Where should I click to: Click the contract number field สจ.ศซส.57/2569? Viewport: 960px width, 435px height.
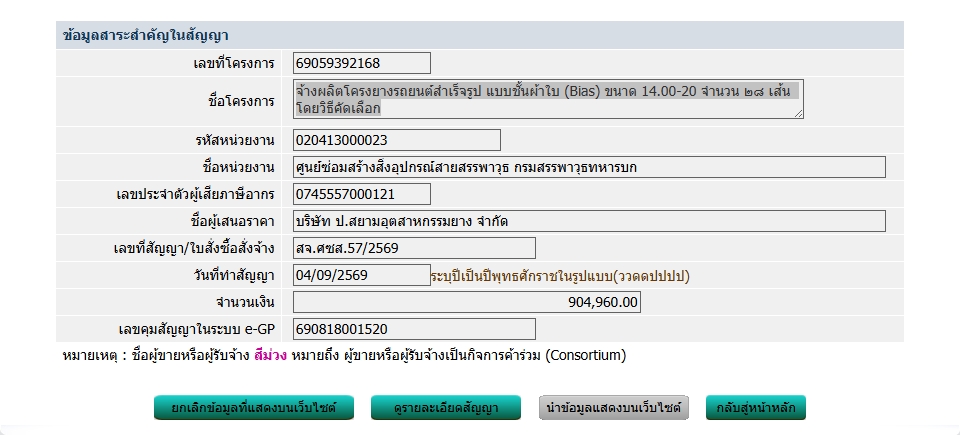(x=414, y=248)
